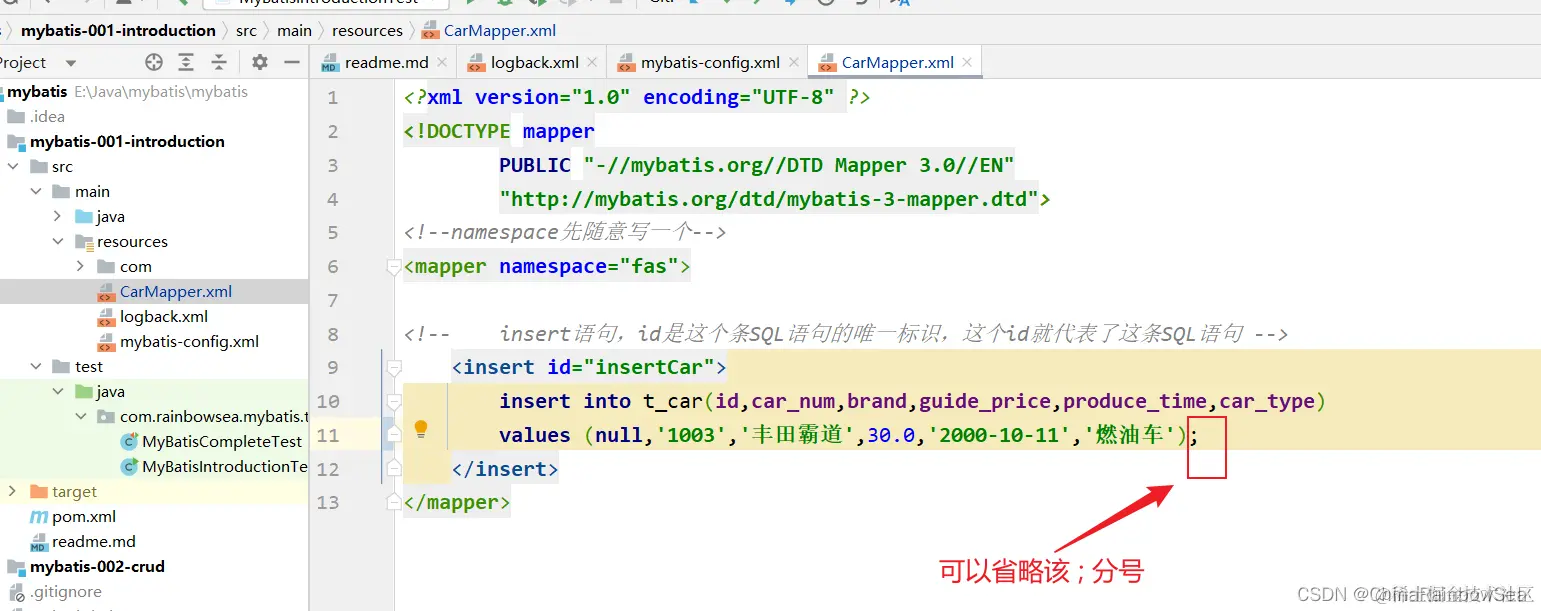Click the id="insertCar" attribute text
The width and height of the screenshot is (1541, 611).
point(630,367)
